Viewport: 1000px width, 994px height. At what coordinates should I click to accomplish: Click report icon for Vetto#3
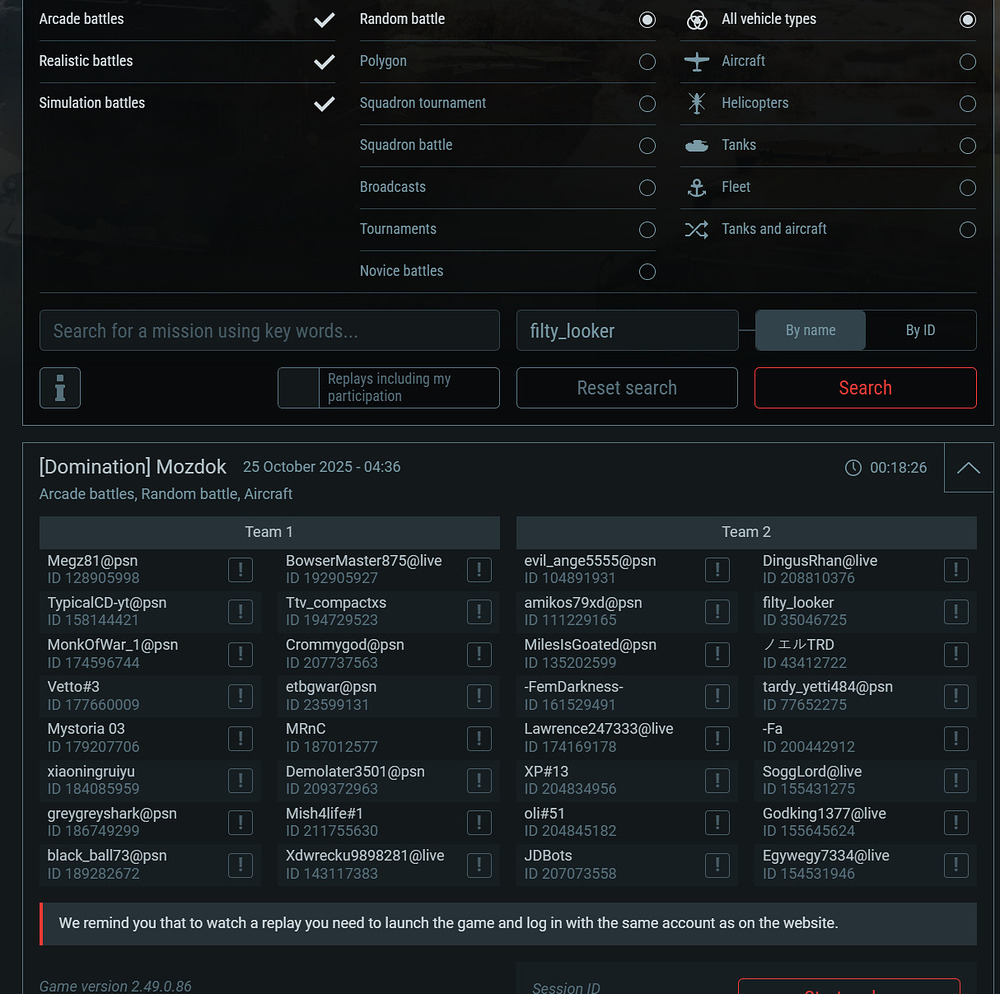[x=240, y=696]
